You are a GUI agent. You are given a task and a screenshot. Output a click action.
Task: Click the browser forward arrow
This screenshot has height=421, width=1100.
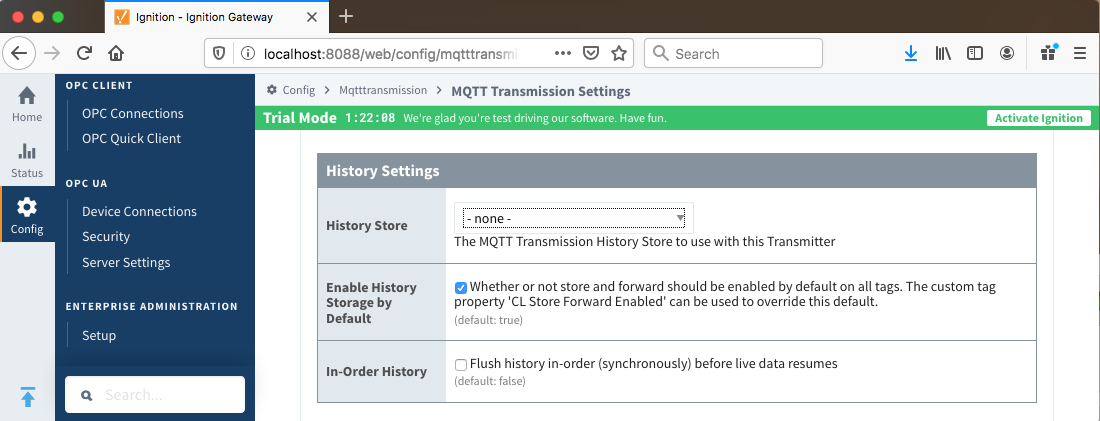tap(52, 53)
